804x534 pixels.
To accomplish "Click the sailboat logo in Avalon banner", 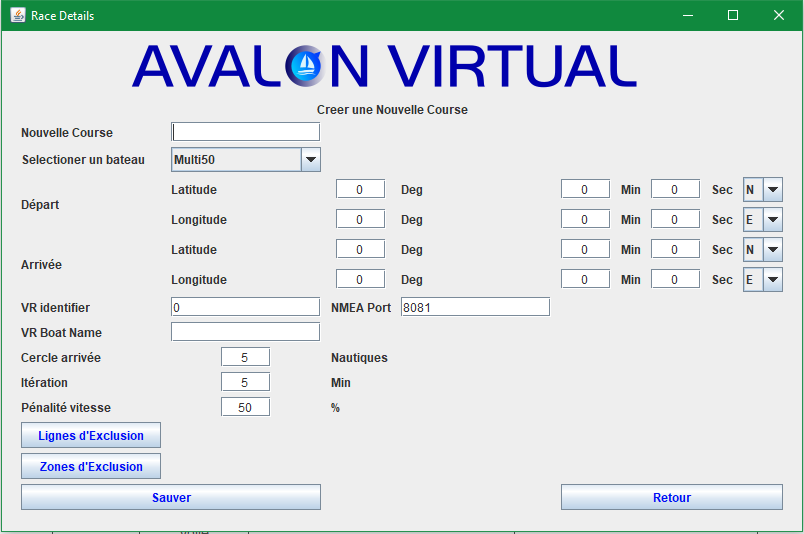I will [306, 65].
